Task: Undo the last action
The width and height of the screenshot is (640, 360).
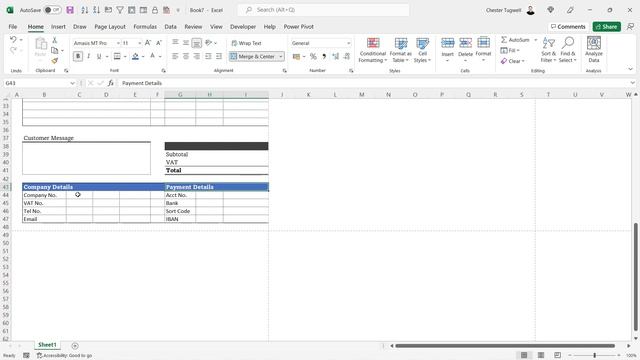Action: 13,40
